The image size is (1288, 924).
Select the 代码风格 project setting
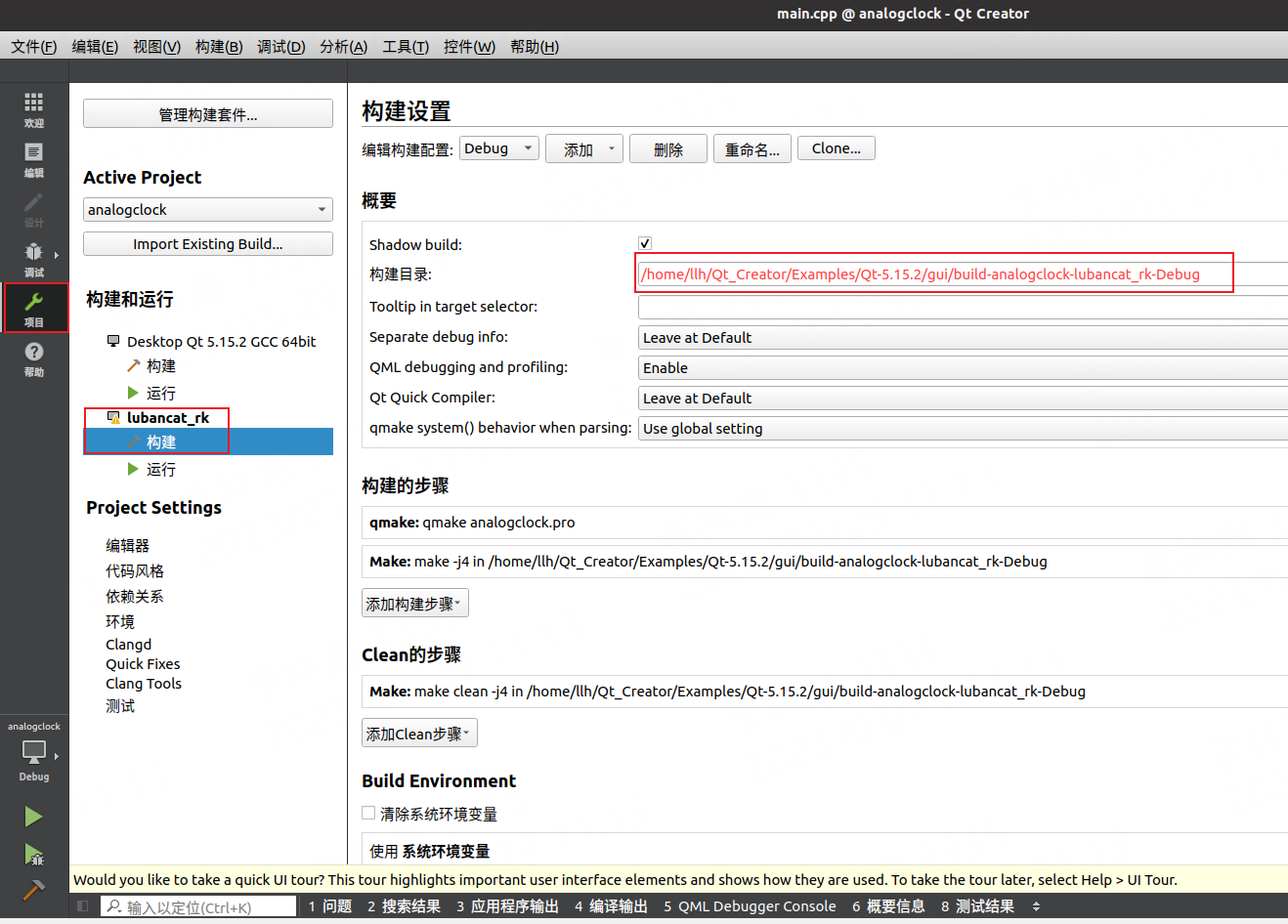click(135, 570)
